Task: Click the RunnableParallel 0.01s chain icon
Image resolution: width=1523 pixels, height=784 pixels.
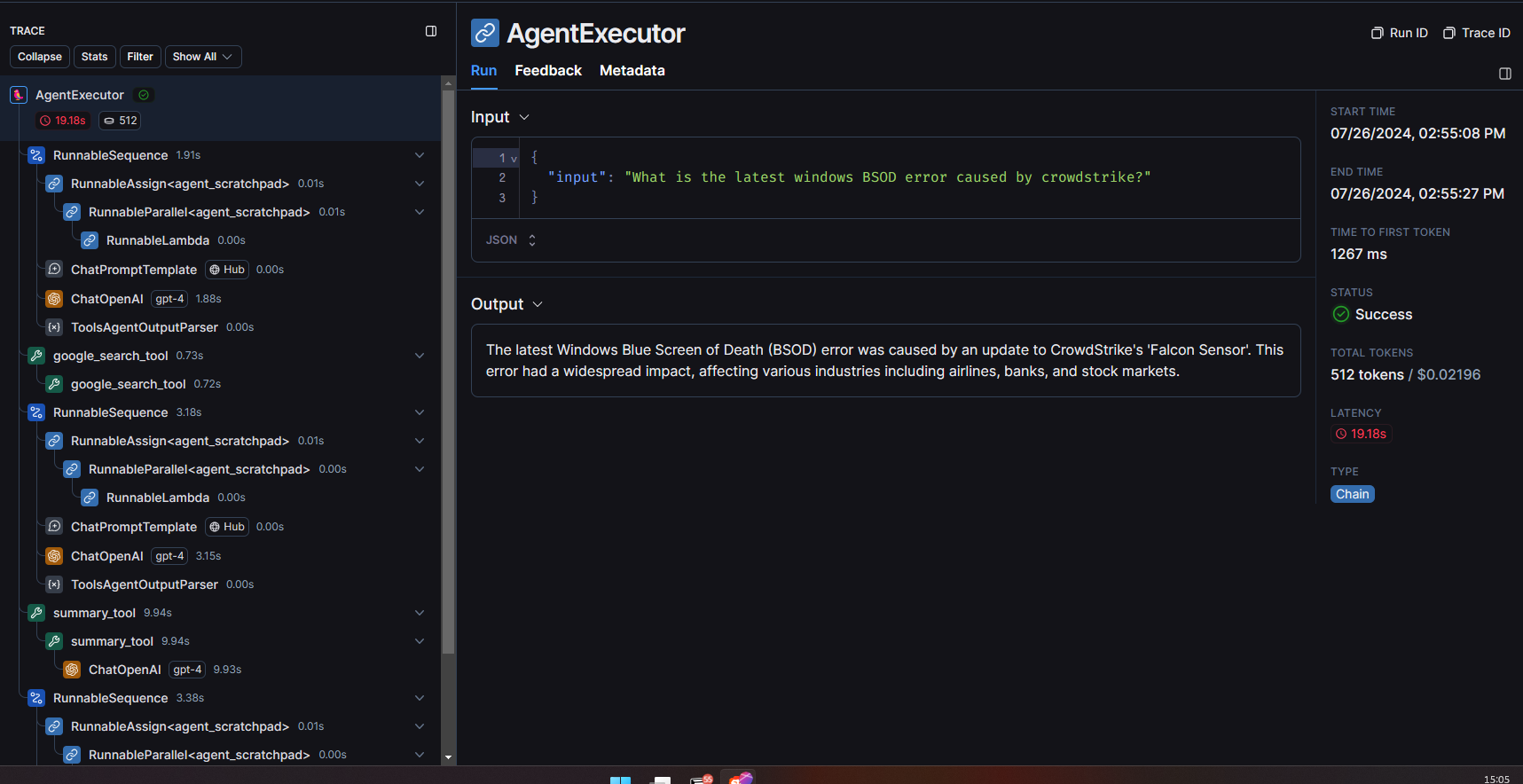Action: tap(72, 212)
